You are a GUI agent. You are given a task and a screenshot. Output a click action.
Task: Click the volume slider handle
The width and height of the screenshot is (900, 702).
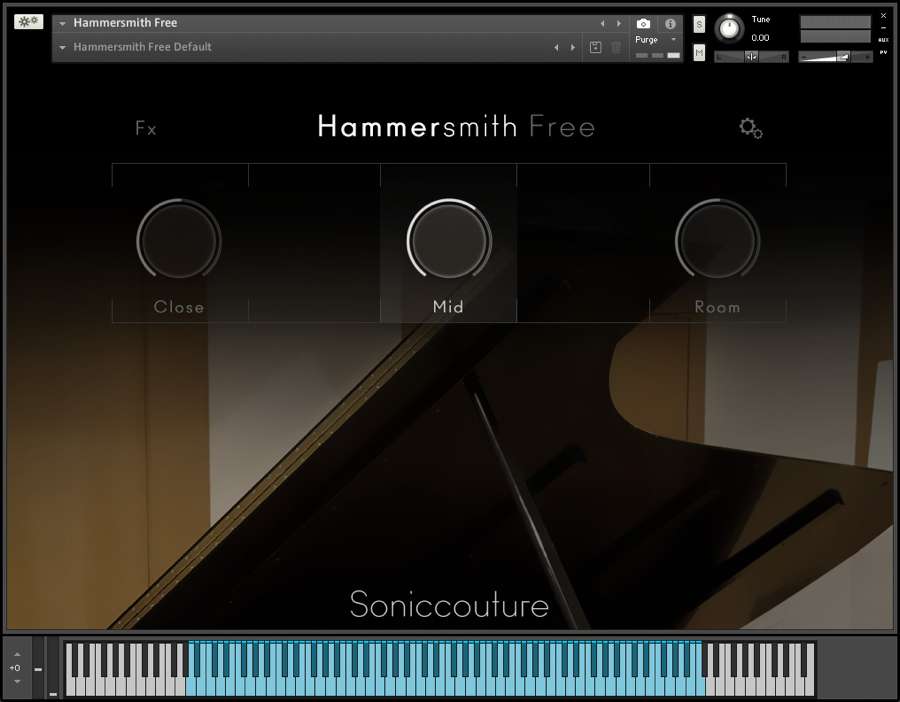tap(843, 56)
